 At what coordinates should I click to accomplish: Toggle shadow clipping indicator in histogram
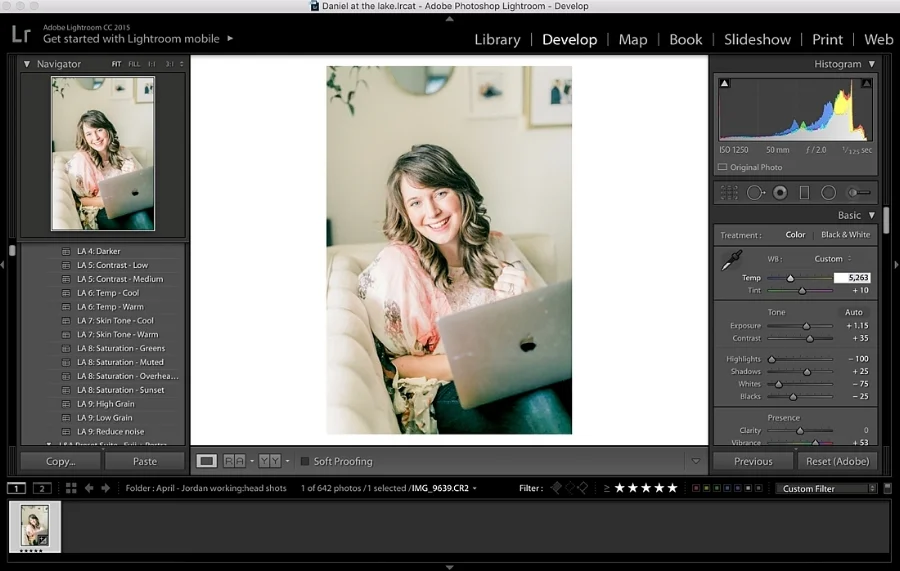tap(724, 83)
